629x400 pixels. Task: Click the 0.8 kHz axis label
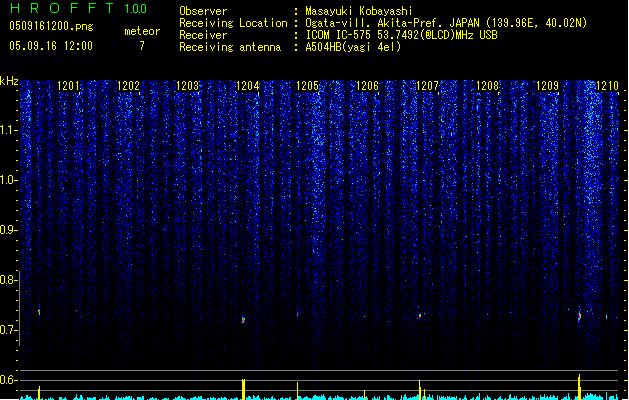8,280
